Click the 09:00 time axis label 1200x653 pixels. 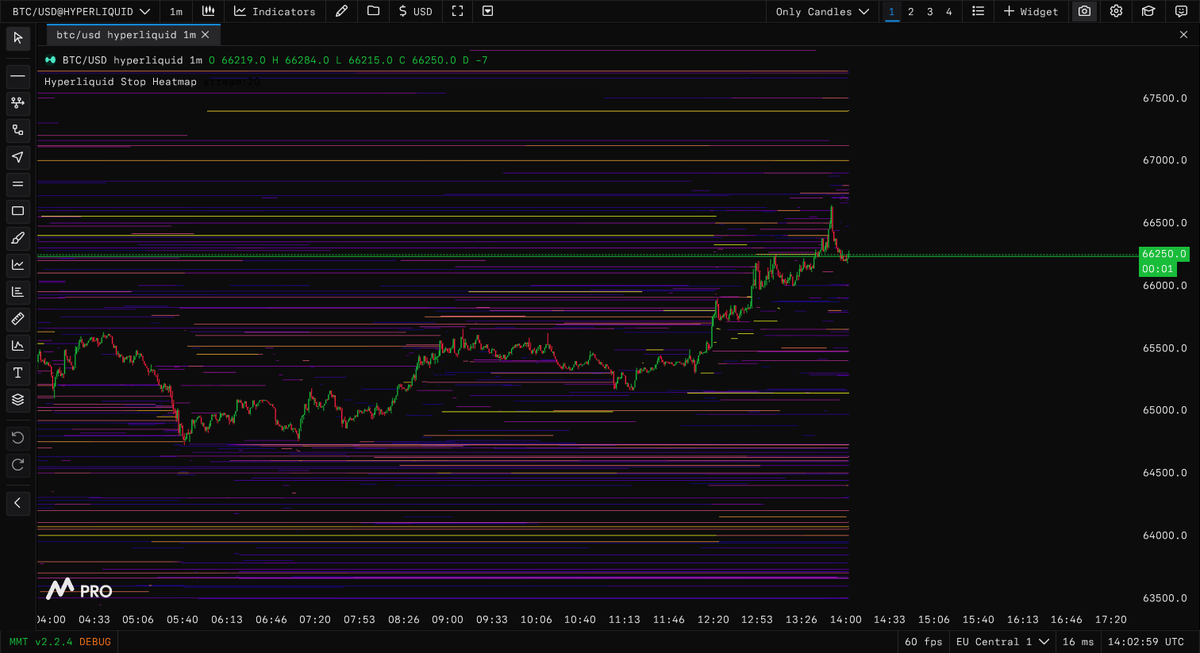(x=447, y=620)
